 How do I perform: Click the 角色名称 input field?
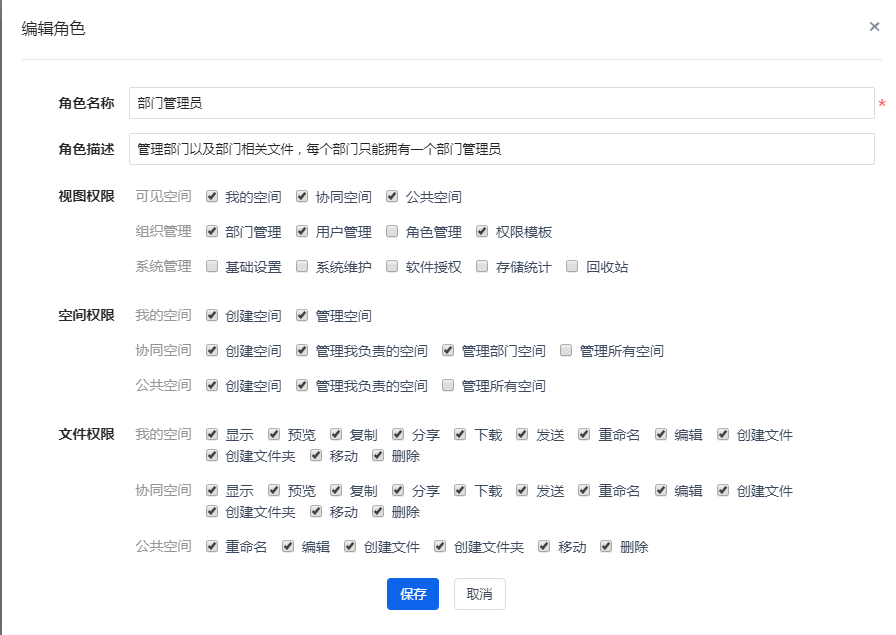pyautogui.click(x=501, y=103)
